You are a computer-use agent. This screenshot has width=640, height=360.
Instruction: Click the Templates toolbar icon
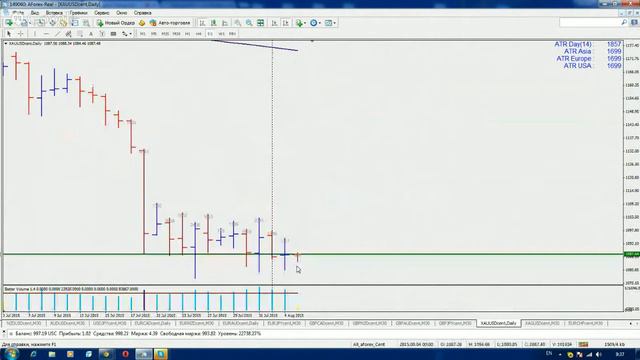pyautogui.click(x=328, y=23)
